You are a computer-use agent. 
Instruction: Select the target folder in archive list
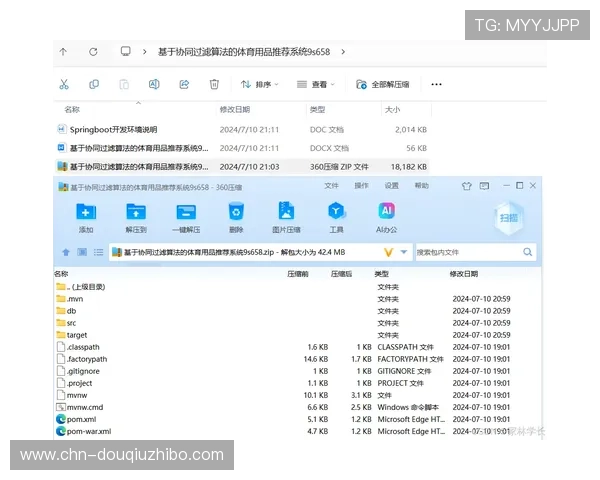click(77, 335)
